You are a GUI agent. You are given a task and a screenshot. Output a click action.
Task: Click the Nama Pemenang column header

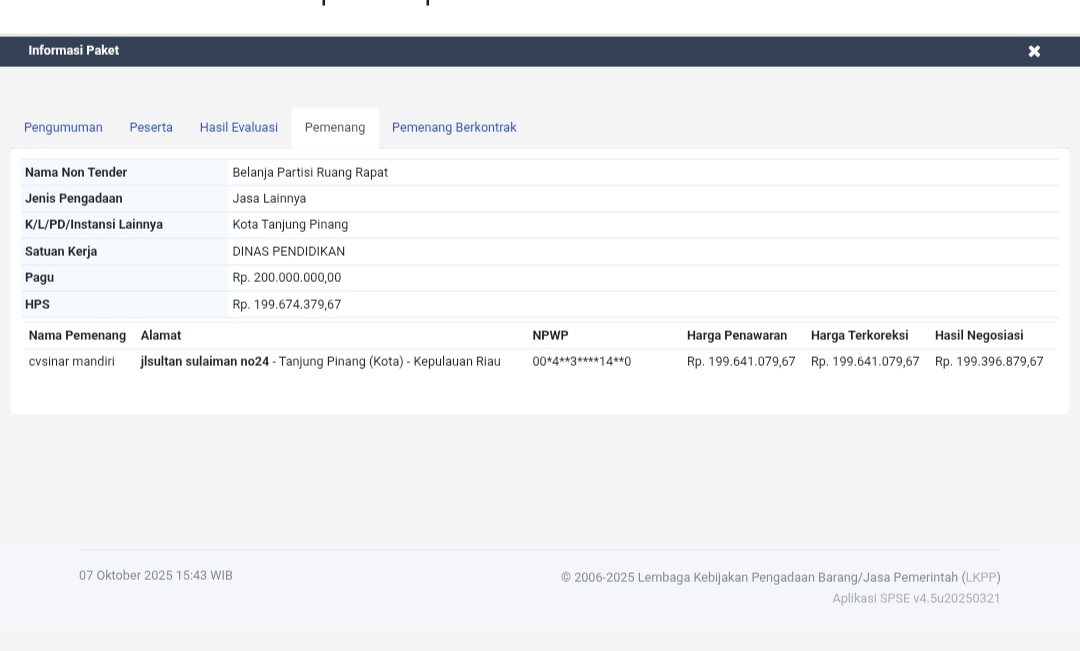pos(77,336)
